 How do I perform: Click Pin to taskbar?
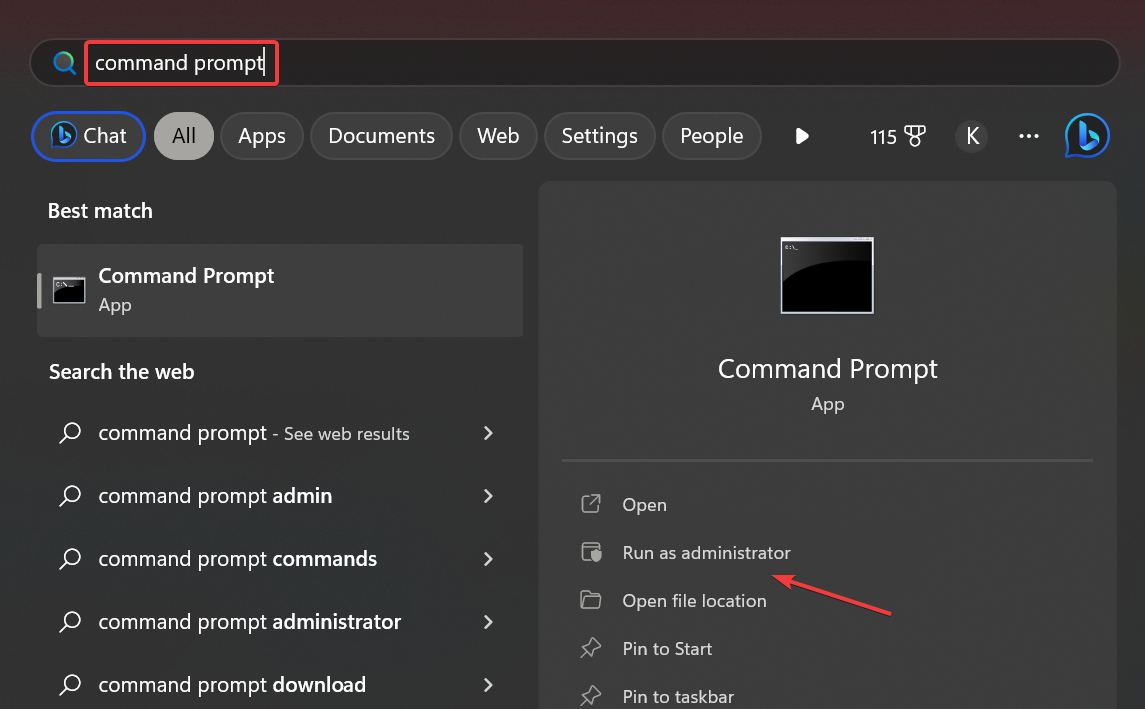point(678,697)
